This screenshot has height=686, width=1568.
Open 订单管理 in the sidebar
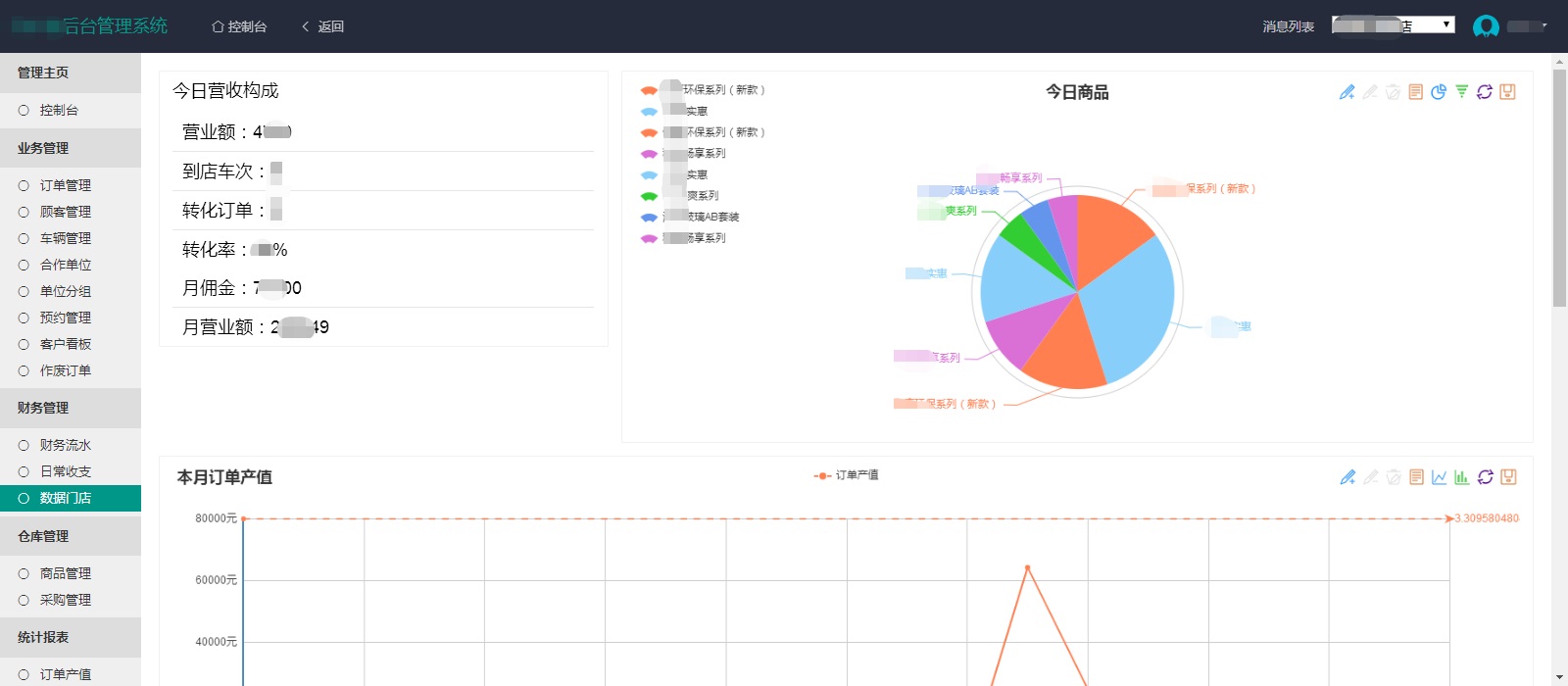pos(65,185)
